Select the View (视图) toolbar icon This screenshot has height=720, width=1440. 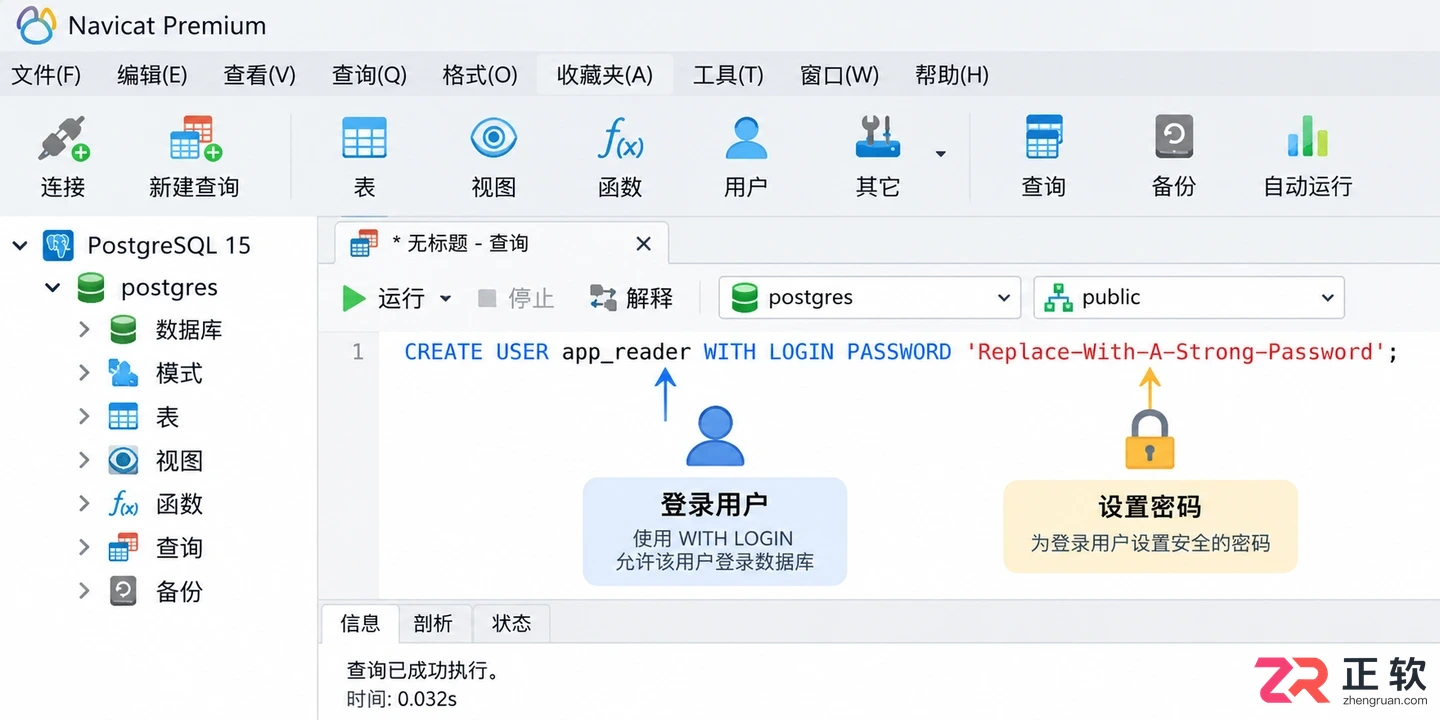pos(493,139)
